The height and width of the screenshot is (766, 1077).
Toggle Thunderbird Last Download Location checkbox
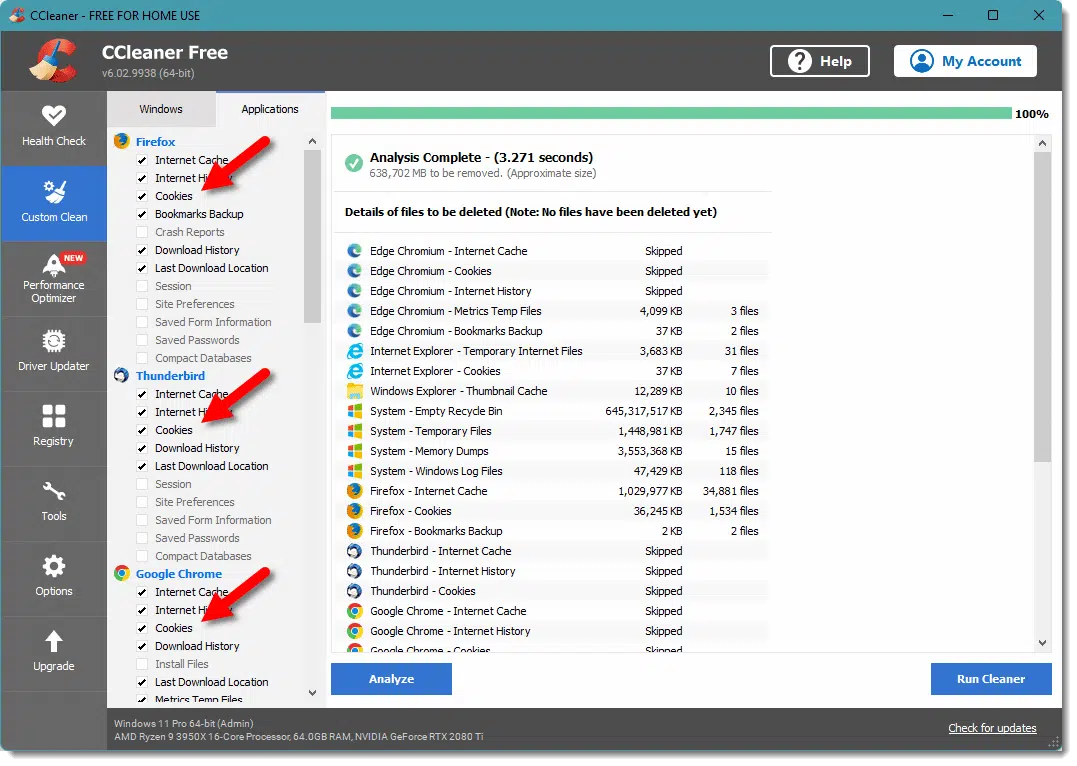tap(142, 466)
